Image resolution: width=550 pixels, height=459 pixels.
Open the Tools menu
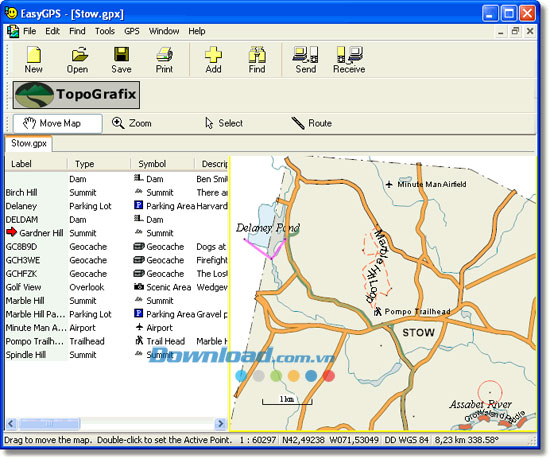tap(105, 31)
